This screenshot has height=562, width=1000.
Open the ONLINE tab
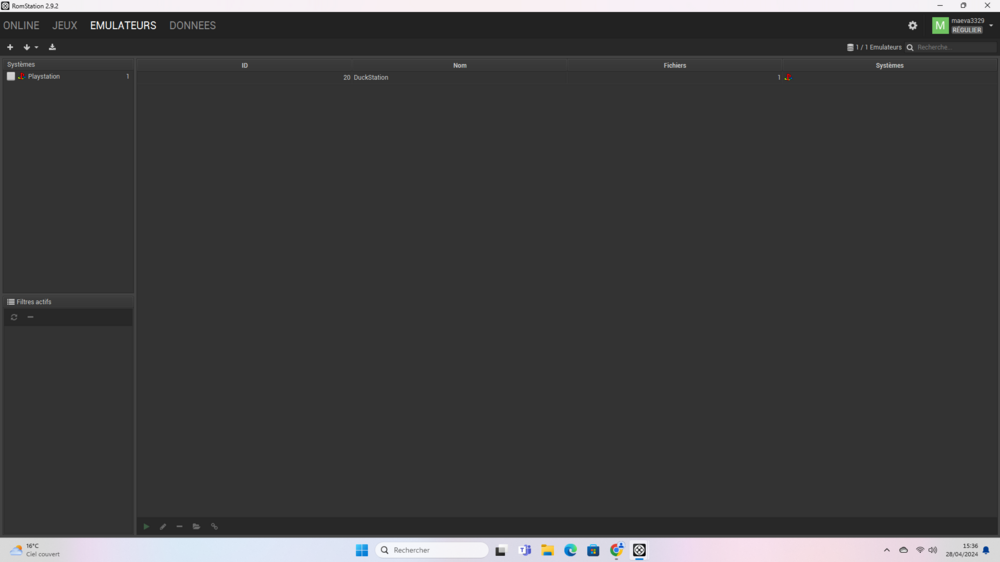pyautogui.click(x=21, y=25)
